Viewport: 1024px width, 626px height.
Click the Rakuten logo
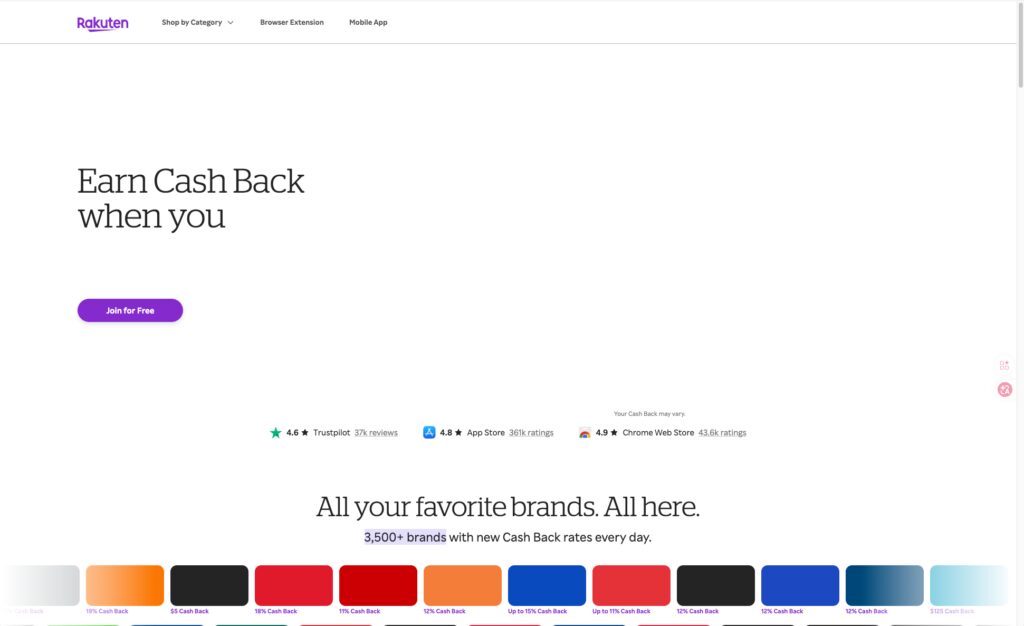tap(103, 23)
